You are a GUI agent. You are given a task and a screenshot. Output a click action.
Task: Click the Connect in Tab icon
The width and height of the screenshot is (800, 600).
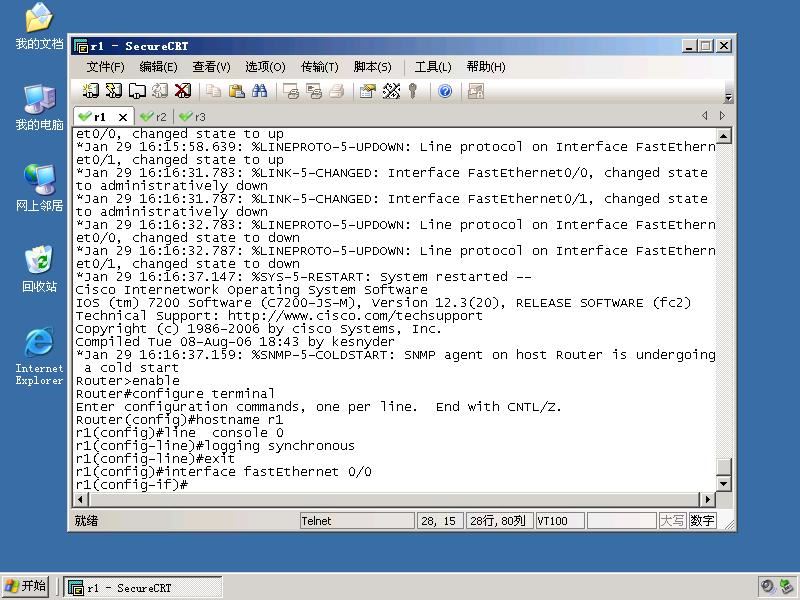[x=137, y=91]
